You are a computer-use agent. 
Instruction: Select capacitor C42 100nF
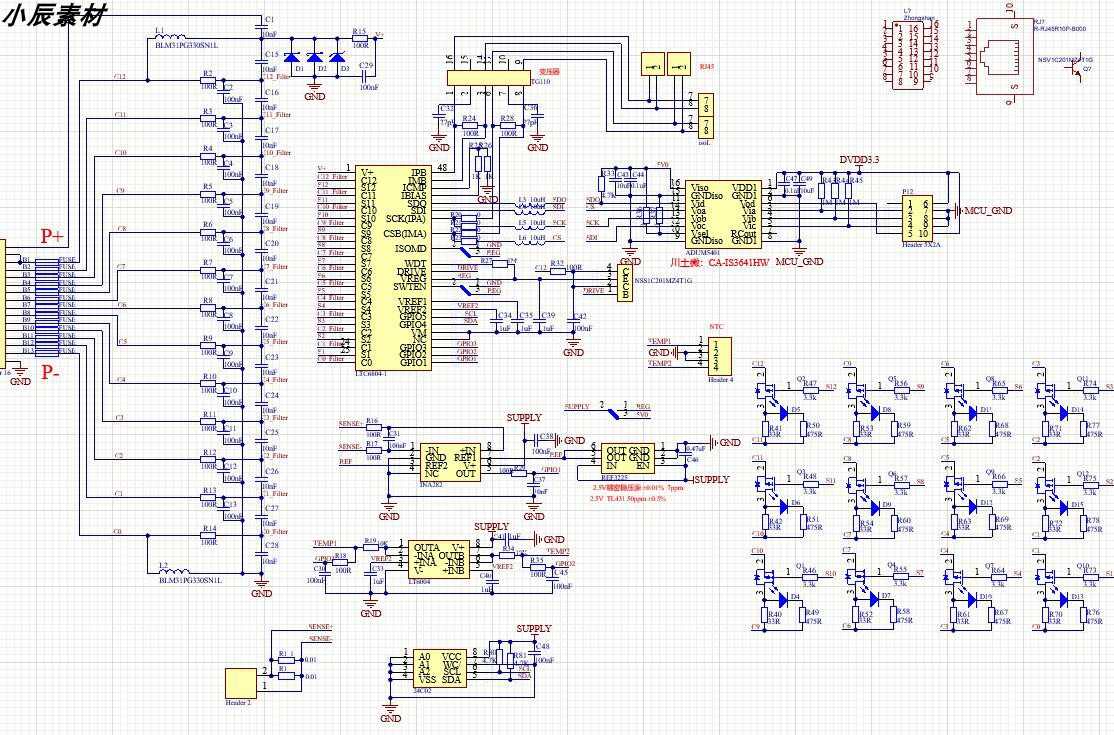(x=573, y=322)
